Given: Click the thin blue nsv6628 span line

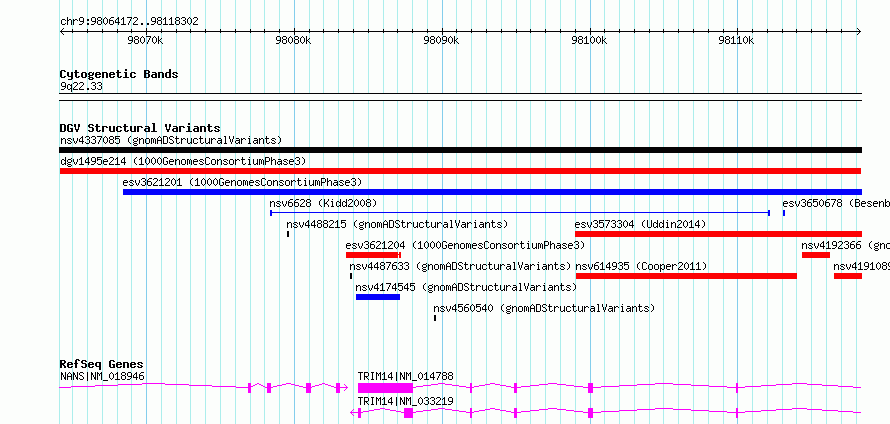Looking at the screenshot, I should [520, 213].
